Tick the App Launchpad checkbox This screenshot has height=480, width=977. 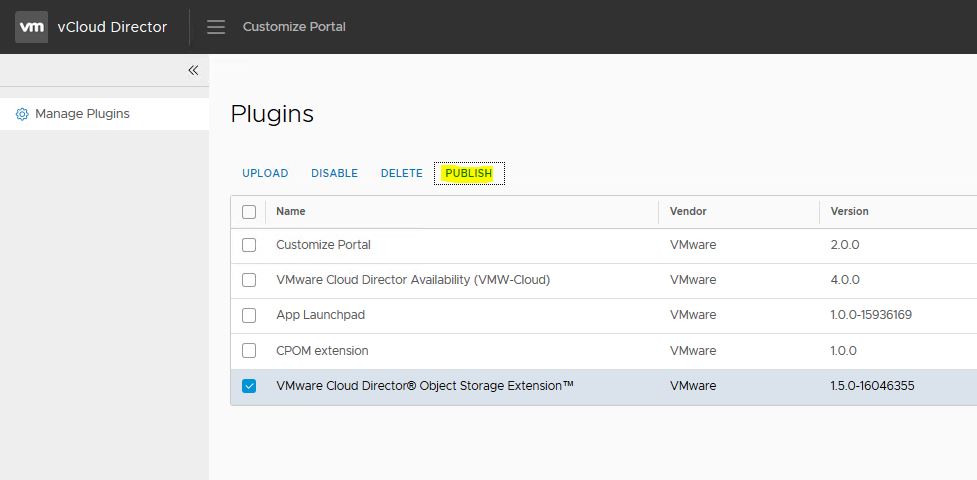[x=249, y=315]
